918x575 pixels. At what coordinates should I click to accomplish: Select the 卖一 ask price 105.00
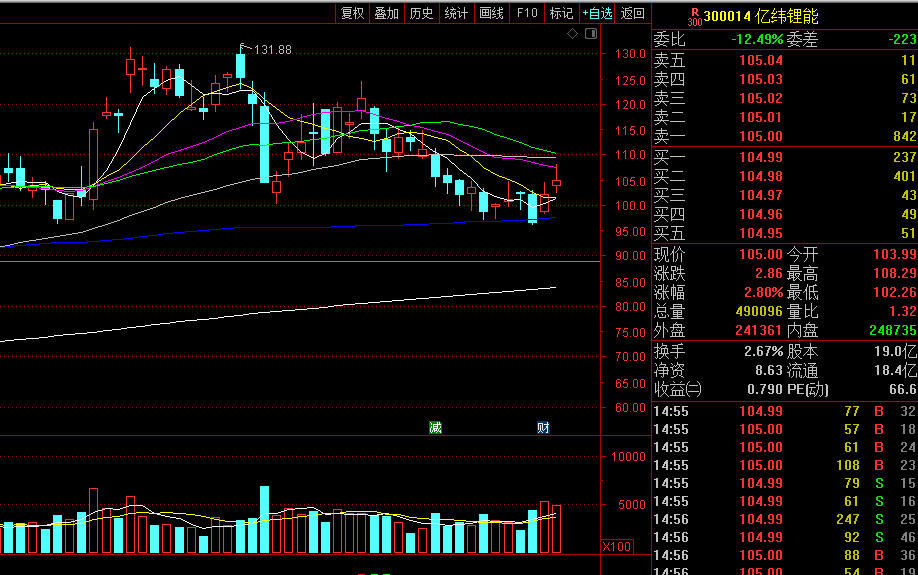coord(761,136)
